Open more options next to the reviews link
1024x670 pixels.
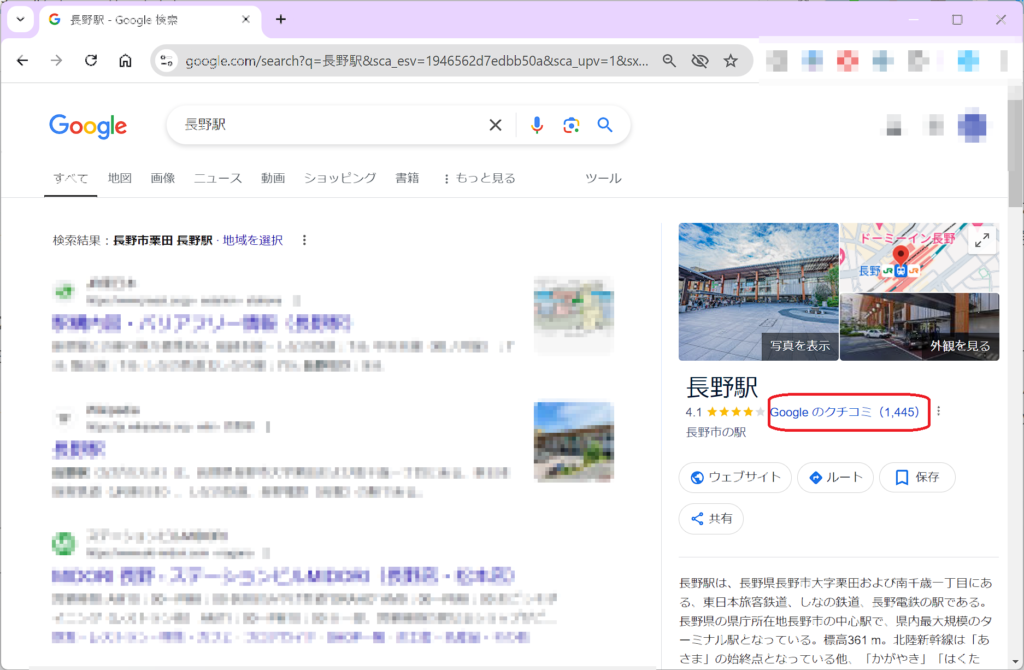[x=938, y=411]
